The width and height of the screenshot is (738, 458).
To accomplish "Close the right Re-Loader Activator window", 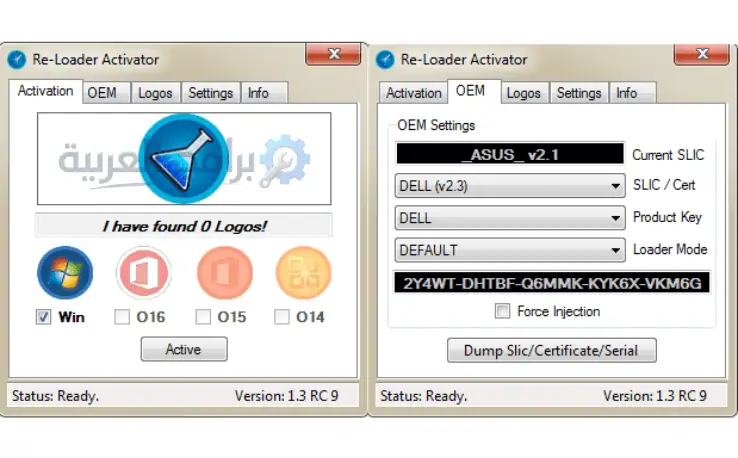I will 702,54.
